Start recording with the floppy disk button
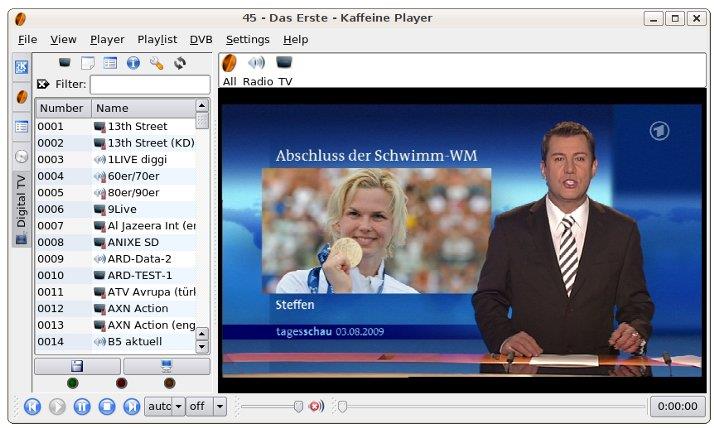The height and width of the screenshot is (428, 714). 77,366
